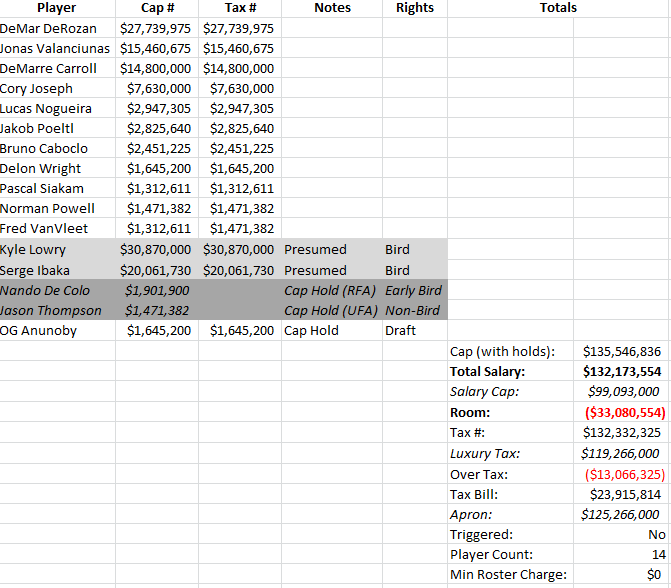Click Jonas Valanciunas' Cap # value

point(156,48)
